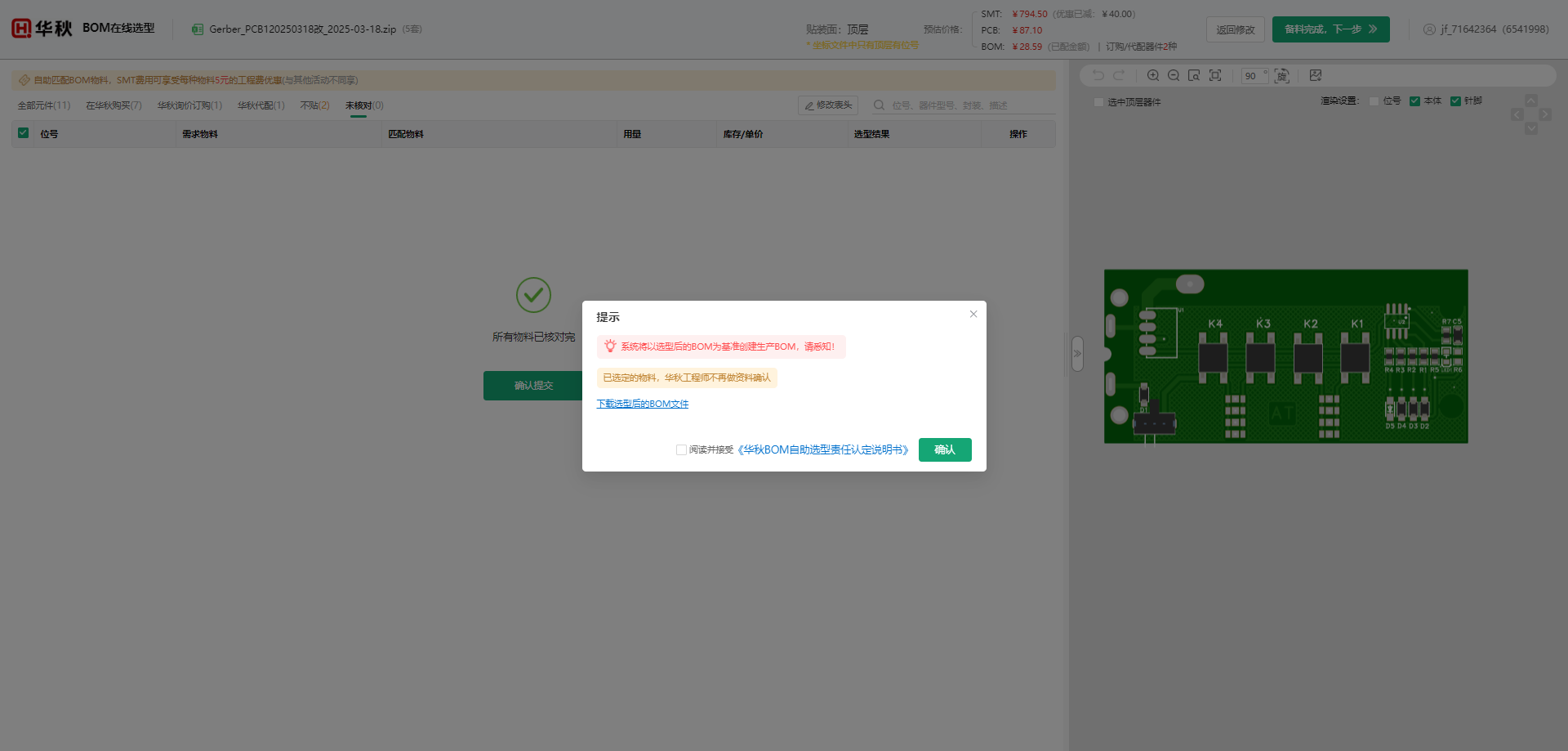
Task: Click the BOM price ¥28.59
Action: [1027, 47]
